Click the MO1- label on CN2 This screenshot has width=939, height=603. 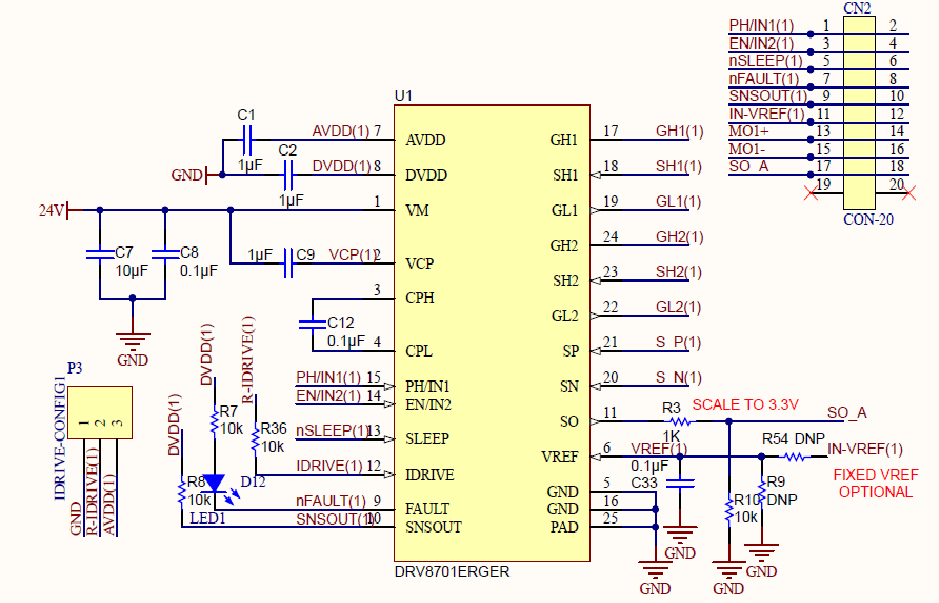click(x=747, y=149)
